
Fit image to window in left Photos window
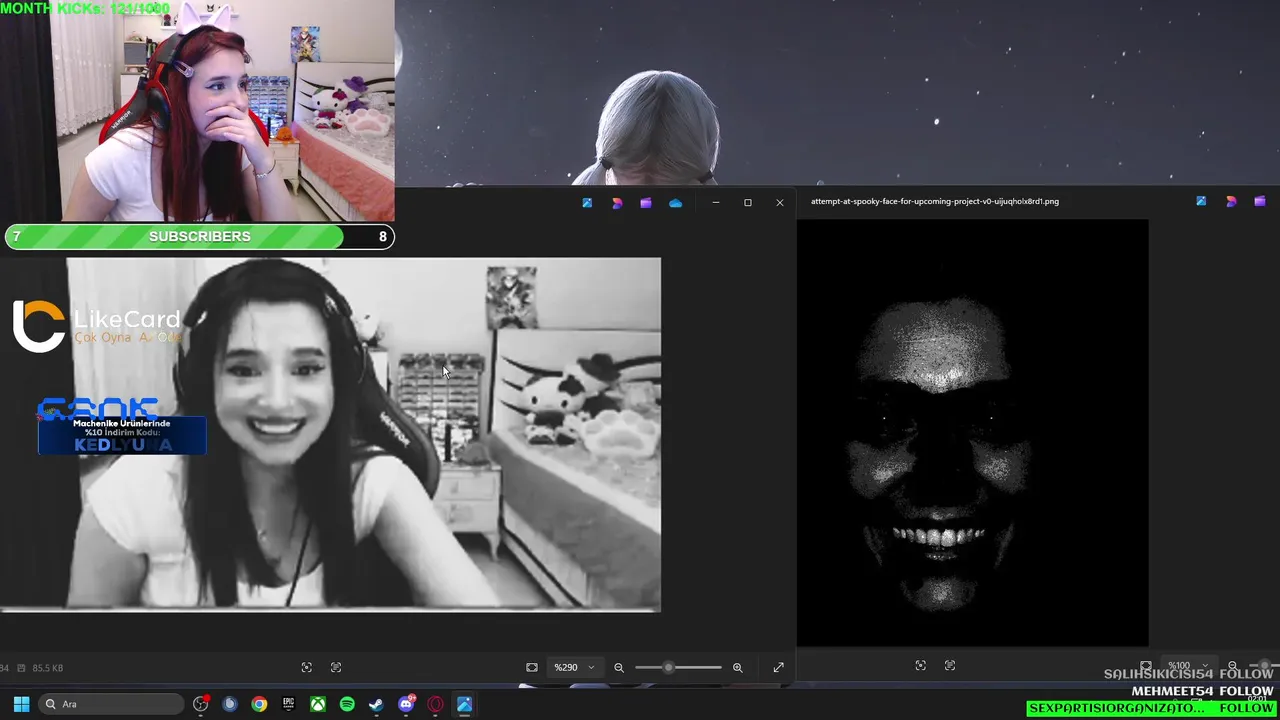coord(532,667)
